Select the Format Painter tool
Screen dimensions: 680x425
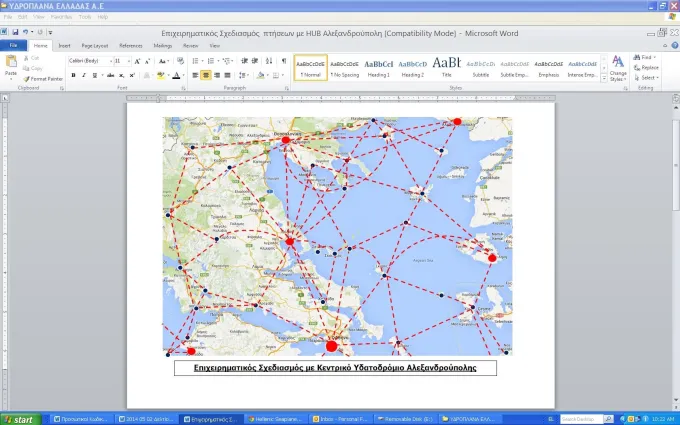pyautogui.click(x=43, y=79)
